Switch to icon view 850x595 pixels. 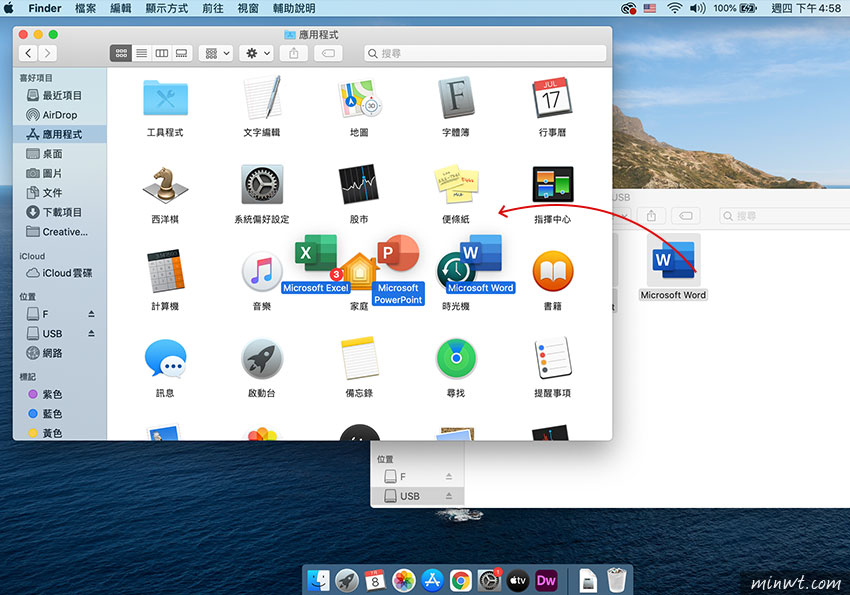pyautogui.click(x=121, y=53)
